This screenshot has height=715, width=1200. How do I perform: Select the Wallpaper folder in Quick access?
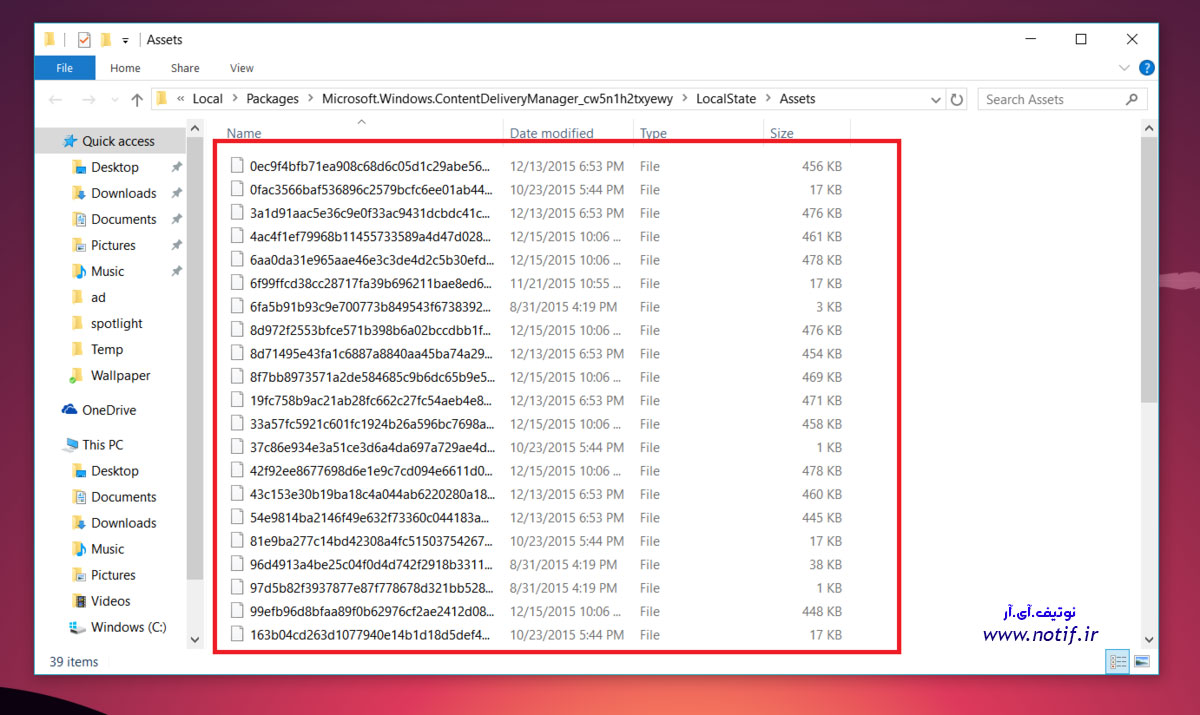coord(120,376)
